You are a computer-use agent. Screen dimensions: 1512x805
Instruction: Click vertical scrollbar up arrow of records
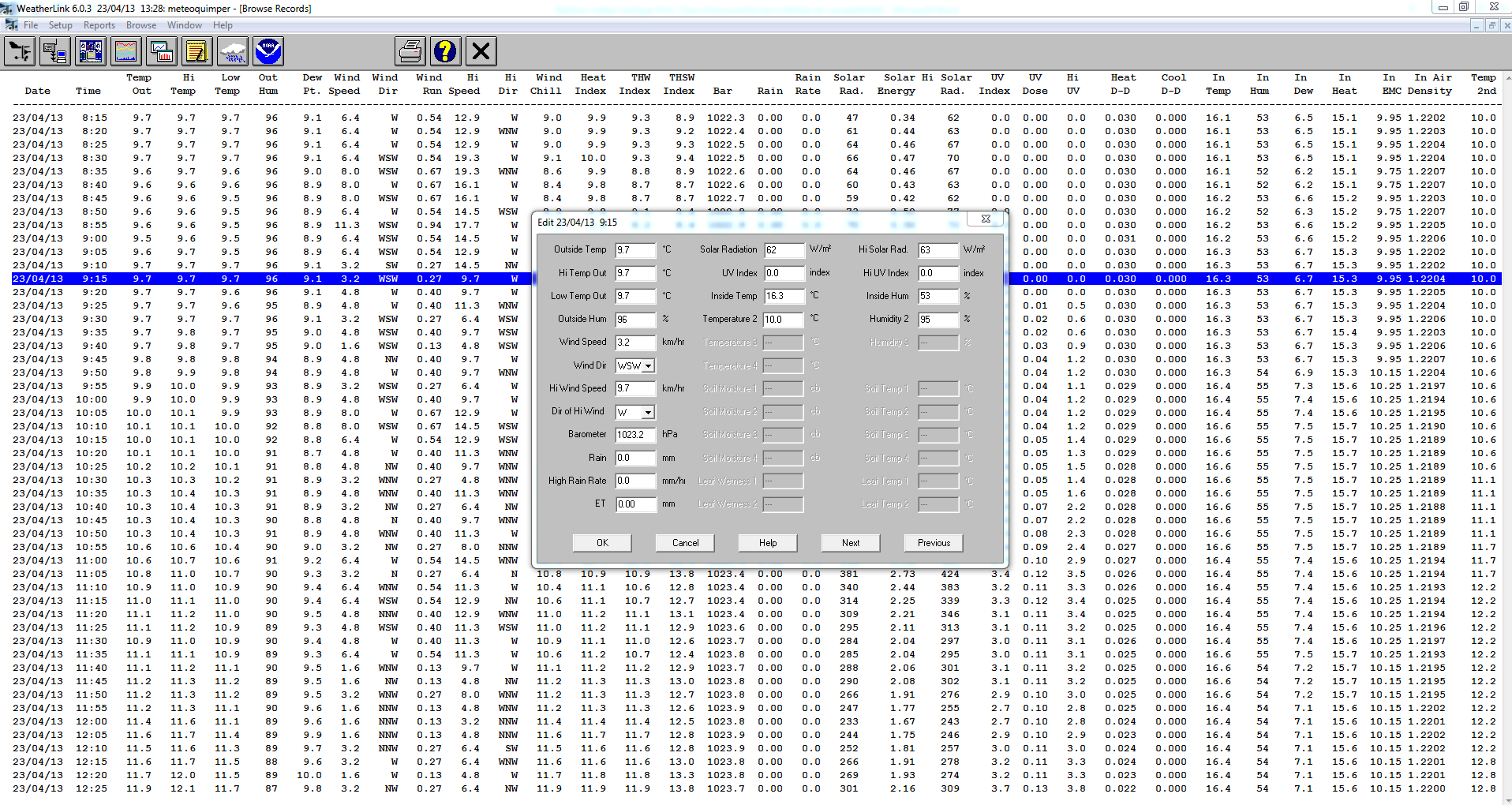pos(1507,77)
